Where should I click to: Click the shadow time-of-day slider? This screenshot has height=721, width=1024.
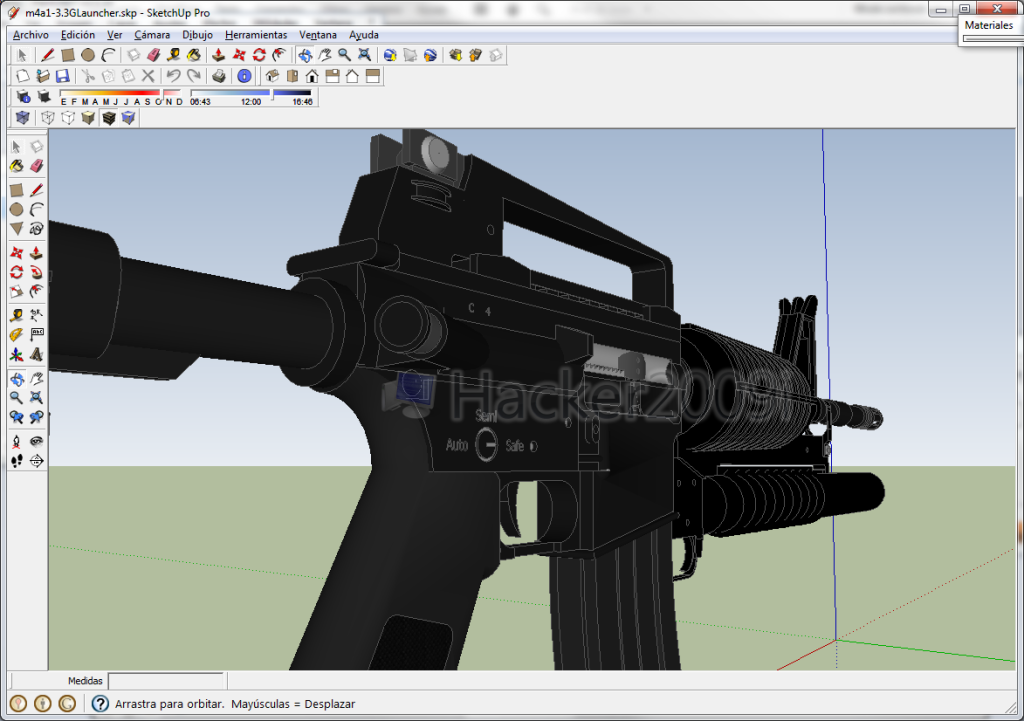251,93
